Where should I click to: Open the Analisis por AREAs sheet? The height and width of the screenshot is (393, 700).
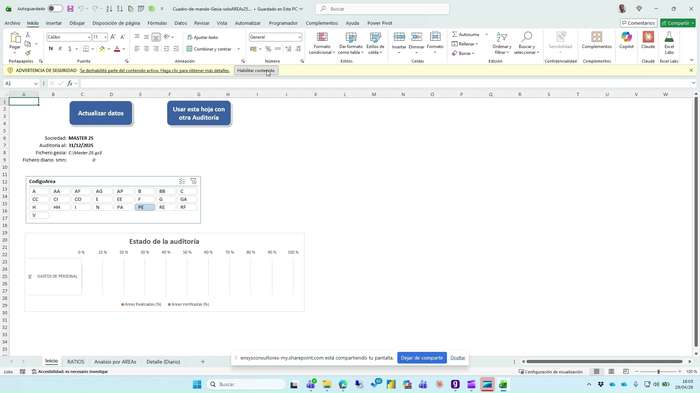point(115,362)
